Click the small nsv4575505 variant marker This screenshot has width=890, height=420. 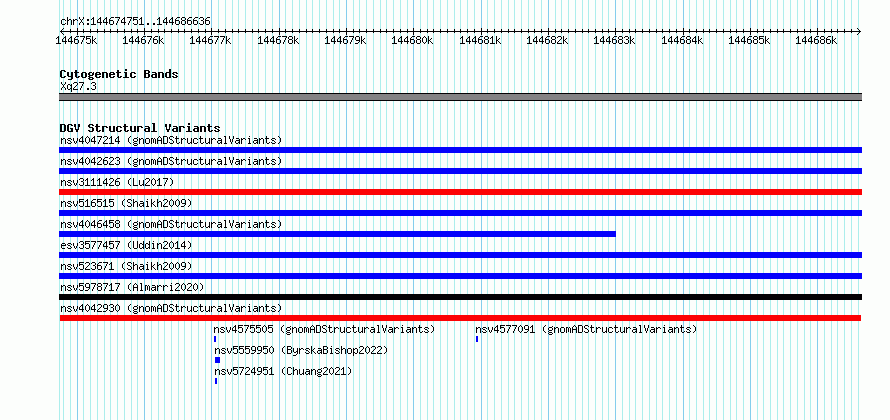pyautogui.click(x=215, y=339)
